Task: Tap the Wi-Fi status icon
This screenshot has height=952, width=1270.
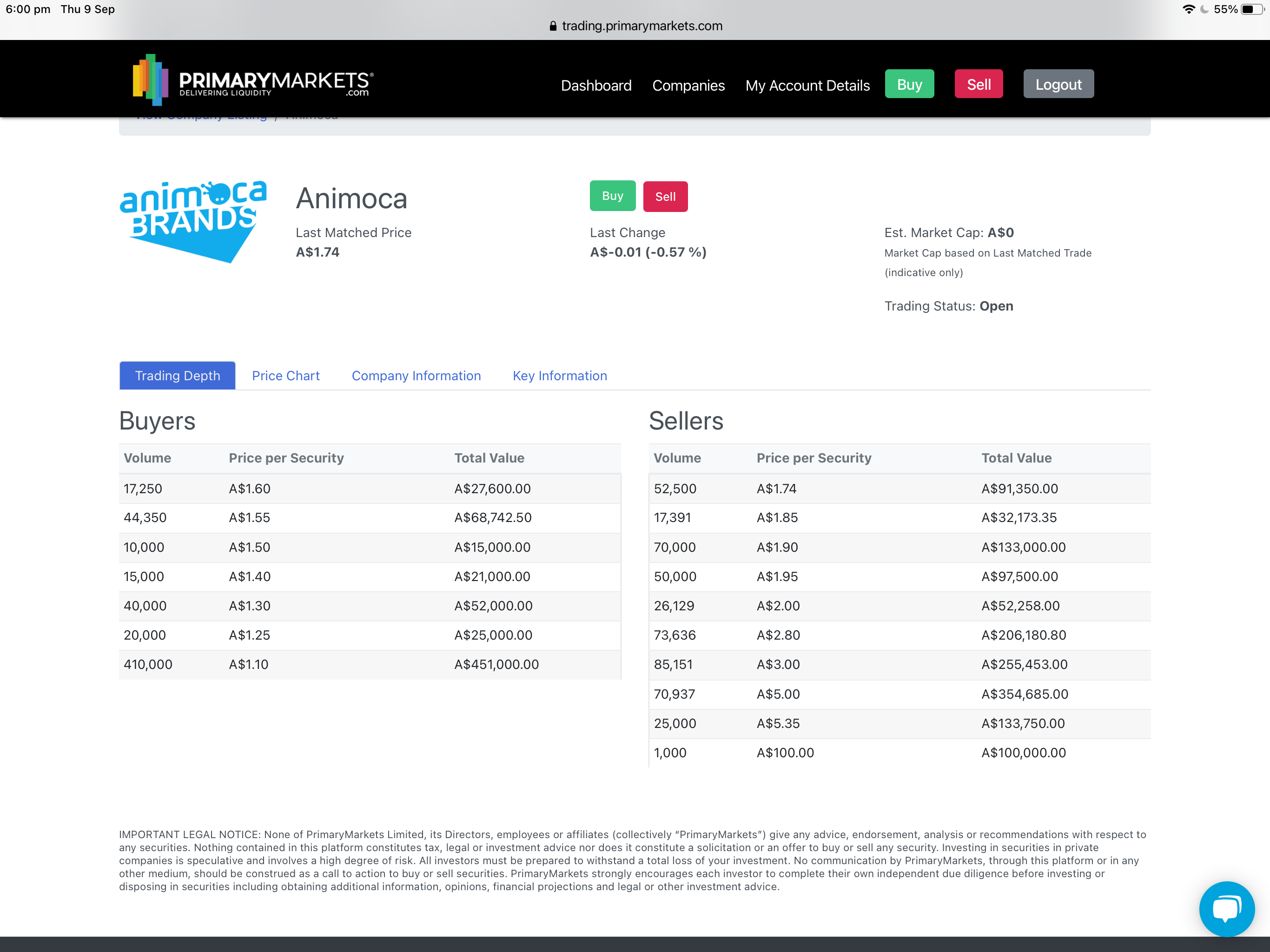Action: click(x=1189, y=9)
